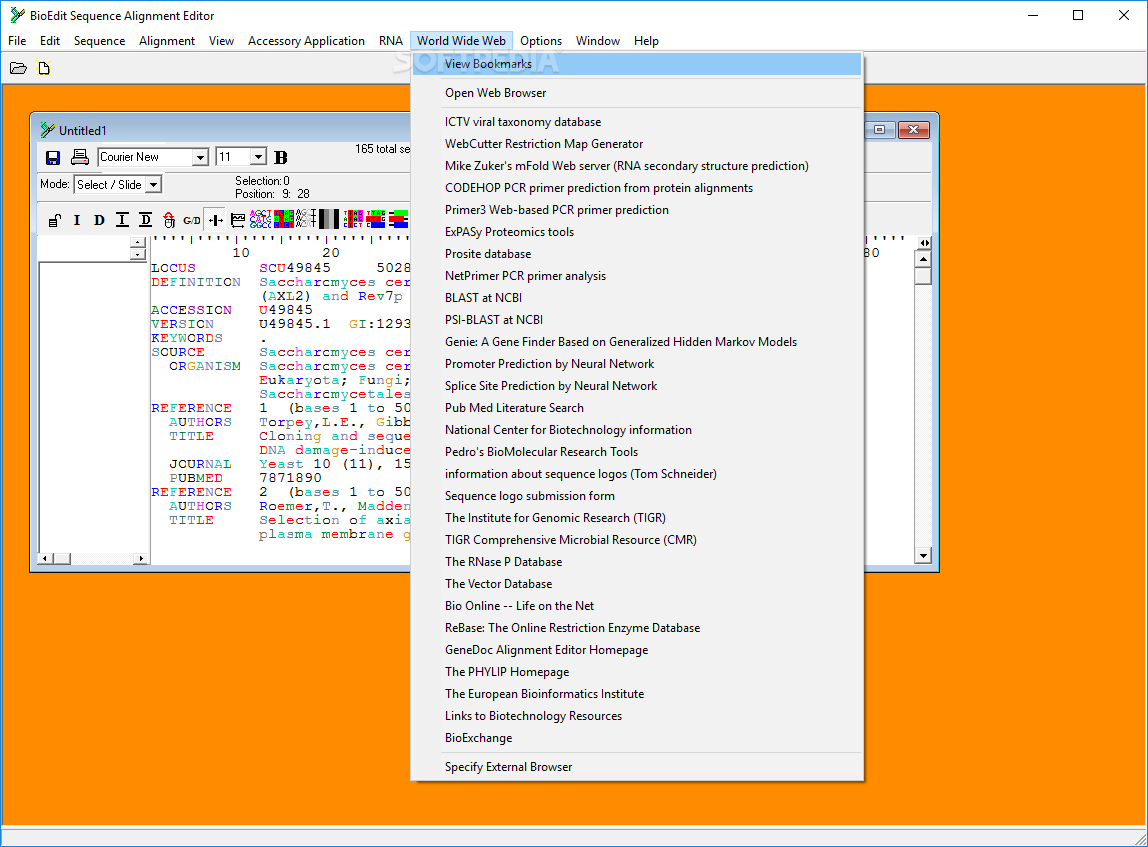This screenshot has width=1148, height=847.
Task: Choose BLAST at NCBI
Action: point(637,298)
